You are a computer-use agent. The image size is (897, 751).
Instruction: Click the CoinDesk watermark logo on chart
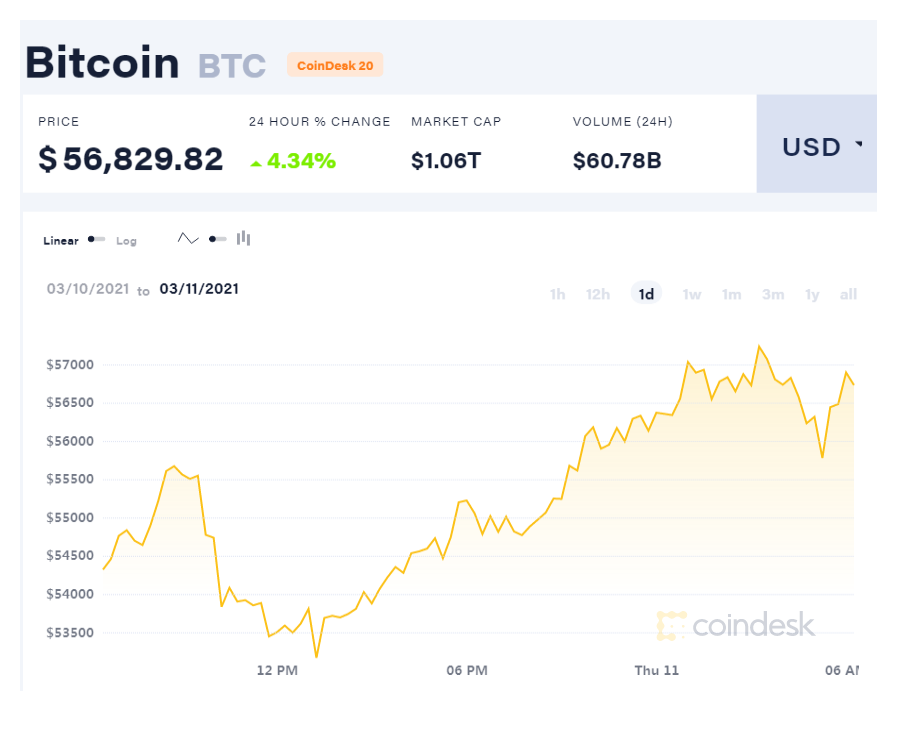pos(736,625)
